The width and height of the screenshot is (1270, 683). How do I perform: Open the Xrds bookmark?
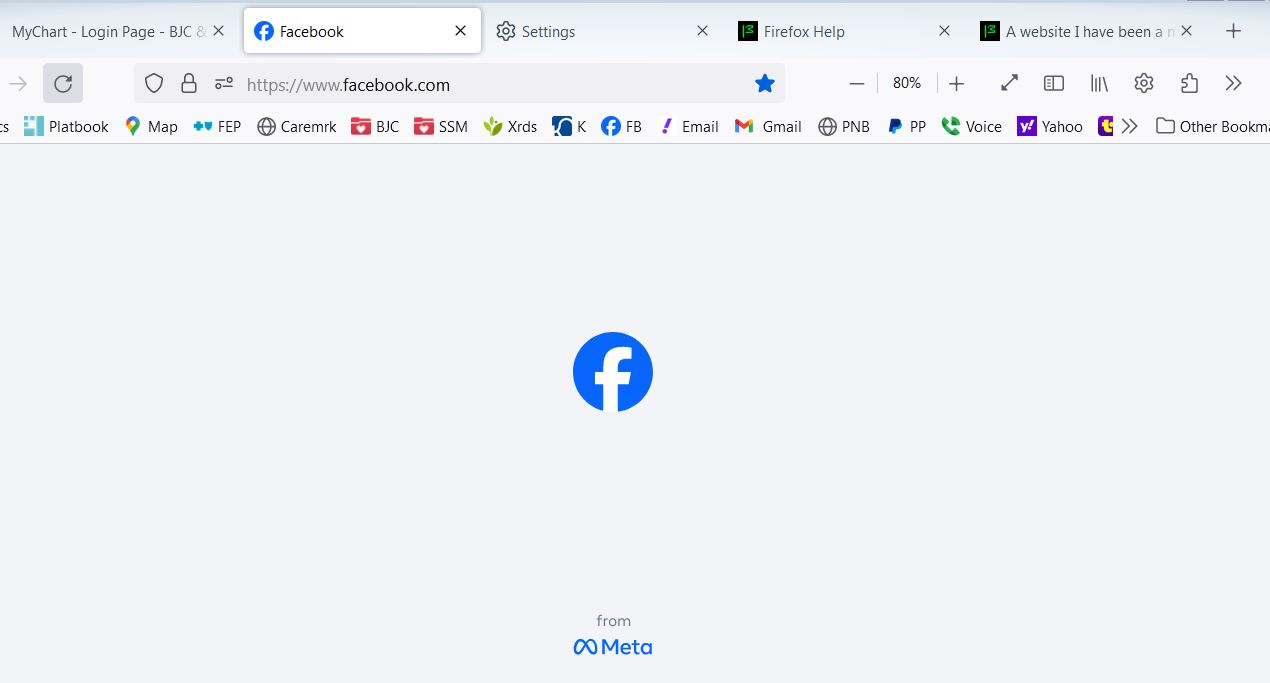coord(510,126)
